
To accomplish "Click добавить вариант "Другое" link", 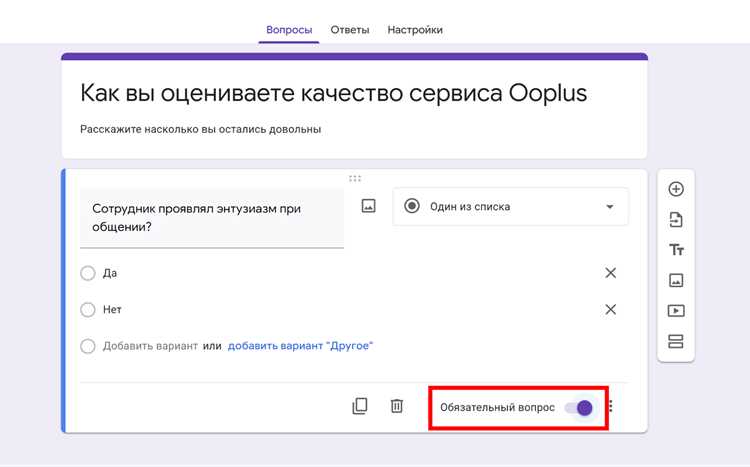I will coord(300,346).
